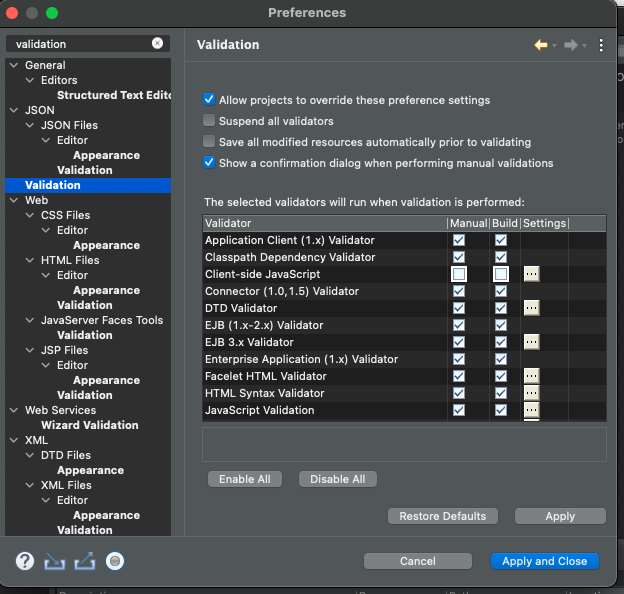
Task: Open settings for HTML Syntax Validator
Action: (x=532, y=393)
